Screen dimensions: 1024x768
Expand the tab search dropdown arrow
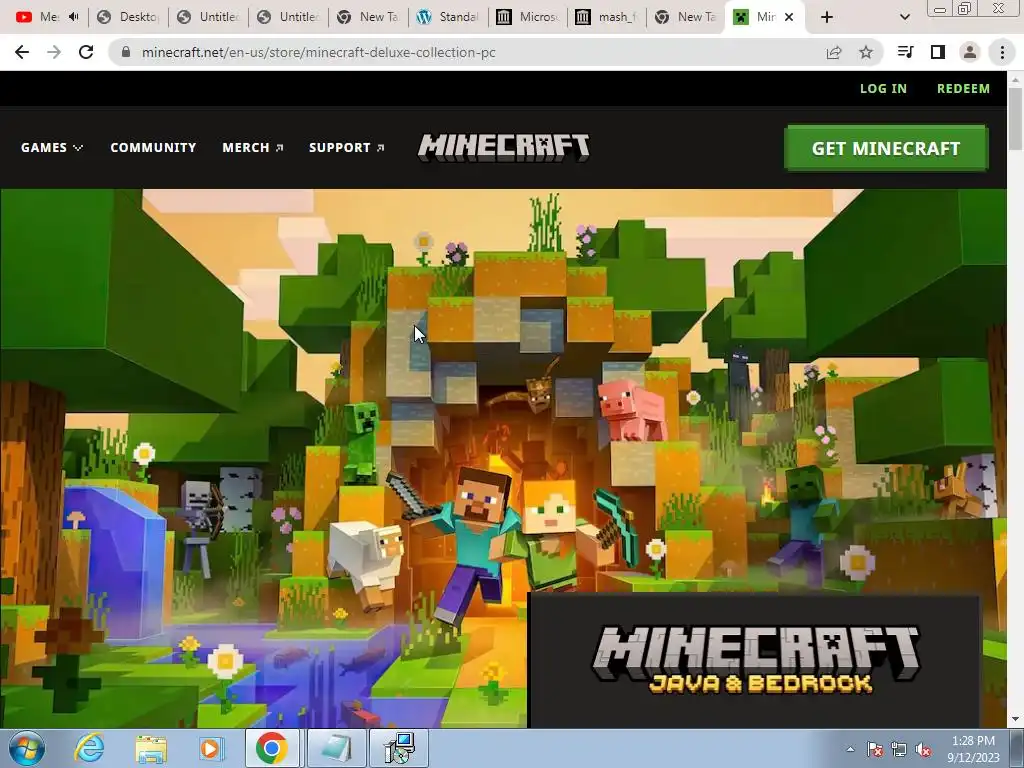[904, 17]
